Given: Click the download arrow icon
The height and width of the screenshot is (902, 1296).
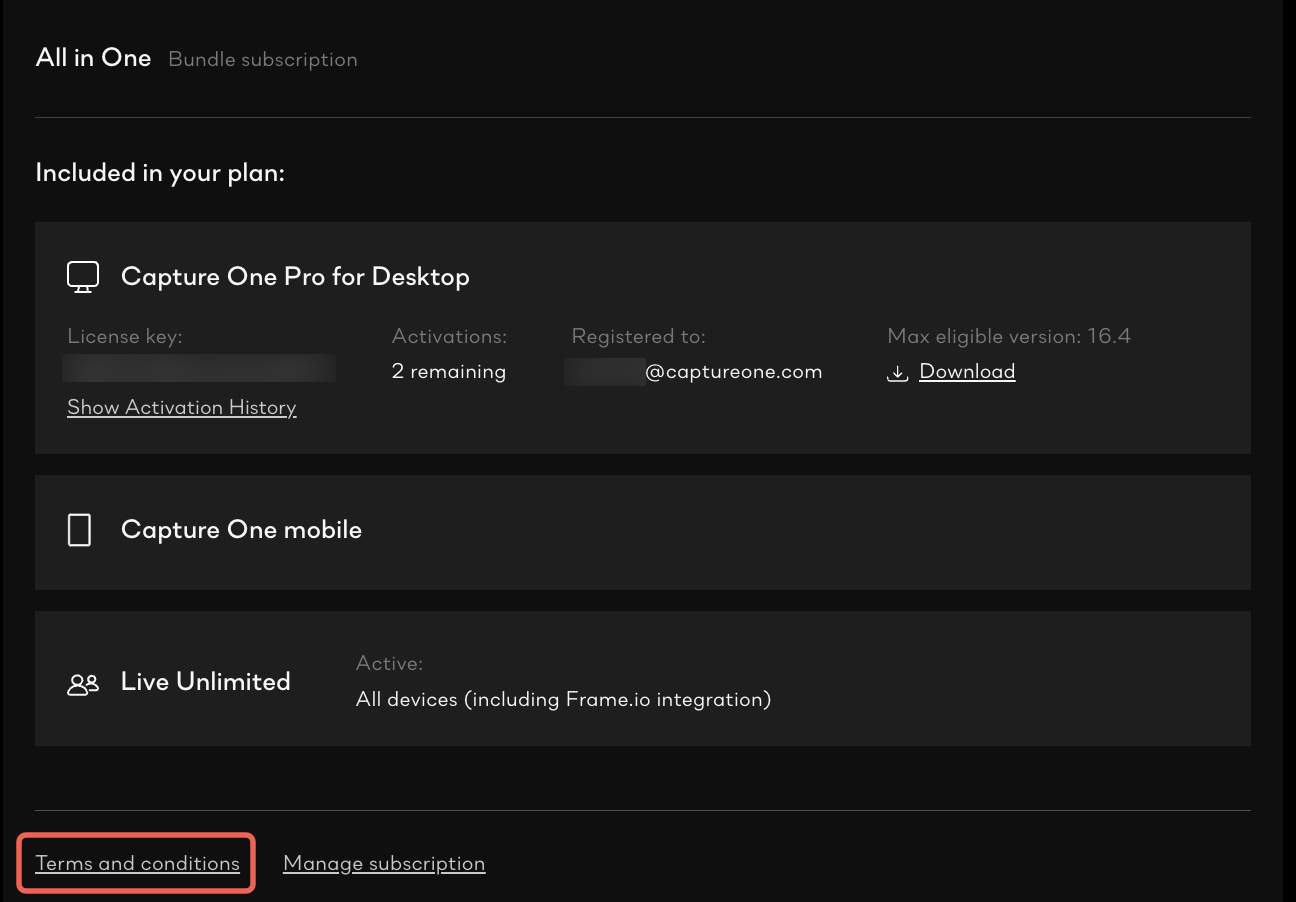Looking at the screenshot, I should coord(898,373).
